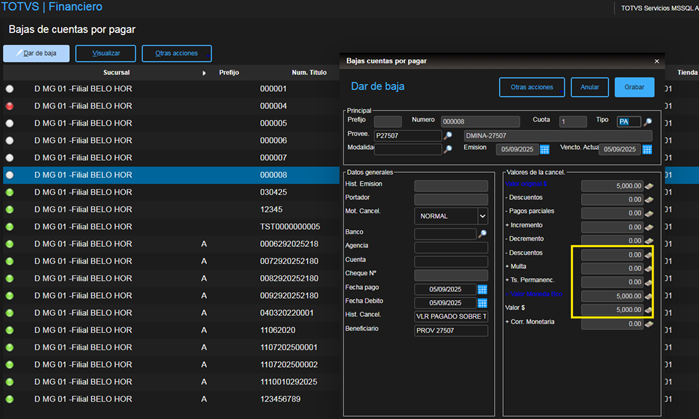Click the arrow expander in the Sucursal column header
The image size is (699, 419).
[x=204, y=73]
